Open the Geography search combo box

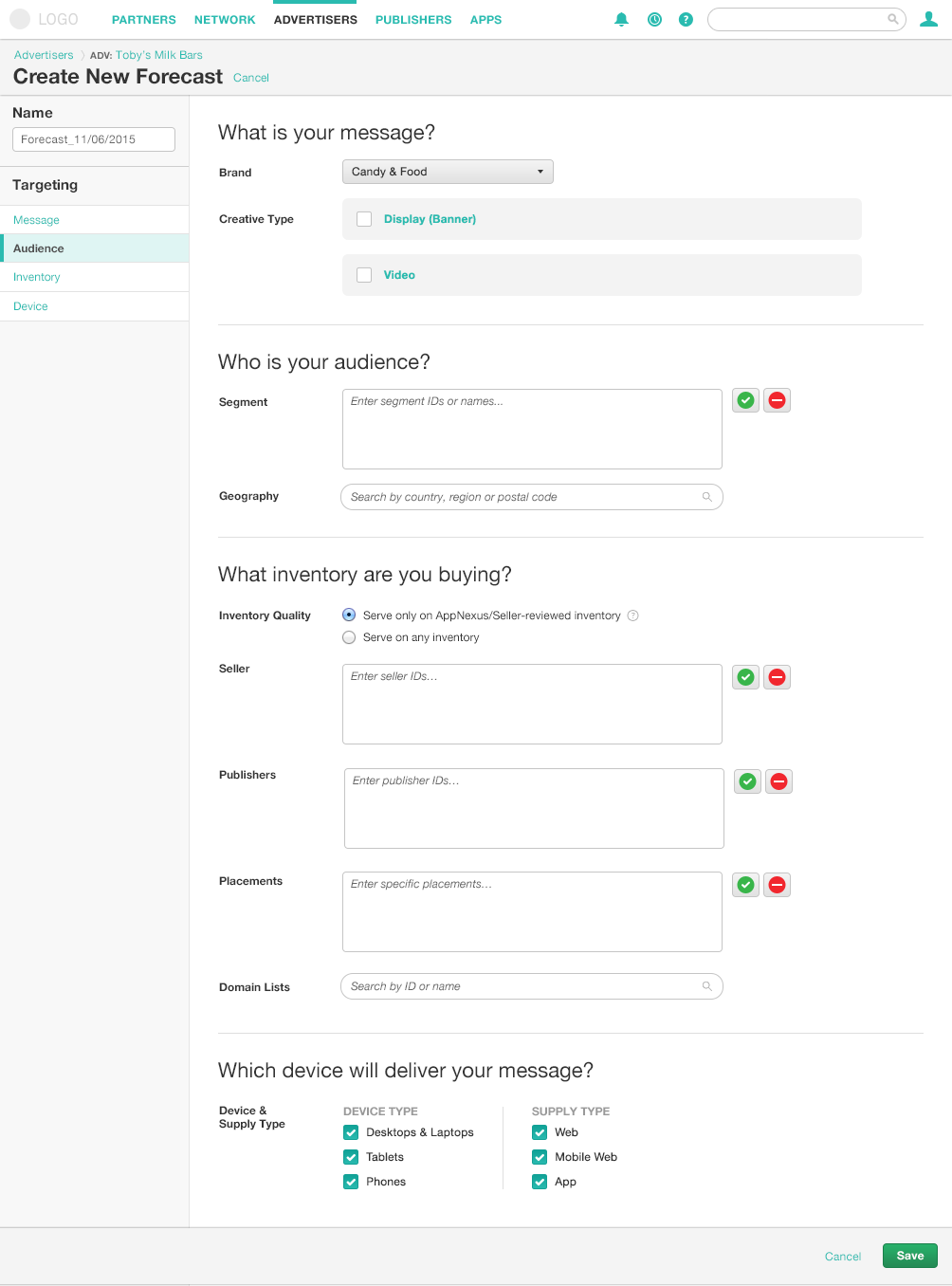pyautogui.click(x=532, y=497)
